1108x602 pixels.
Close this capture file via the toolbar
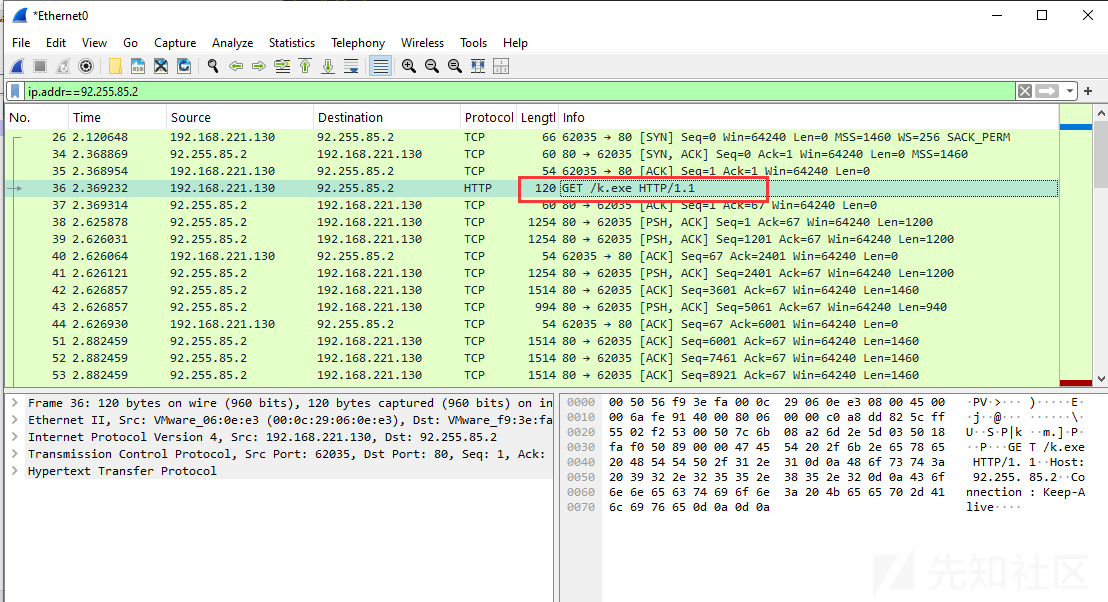(161, 66)
